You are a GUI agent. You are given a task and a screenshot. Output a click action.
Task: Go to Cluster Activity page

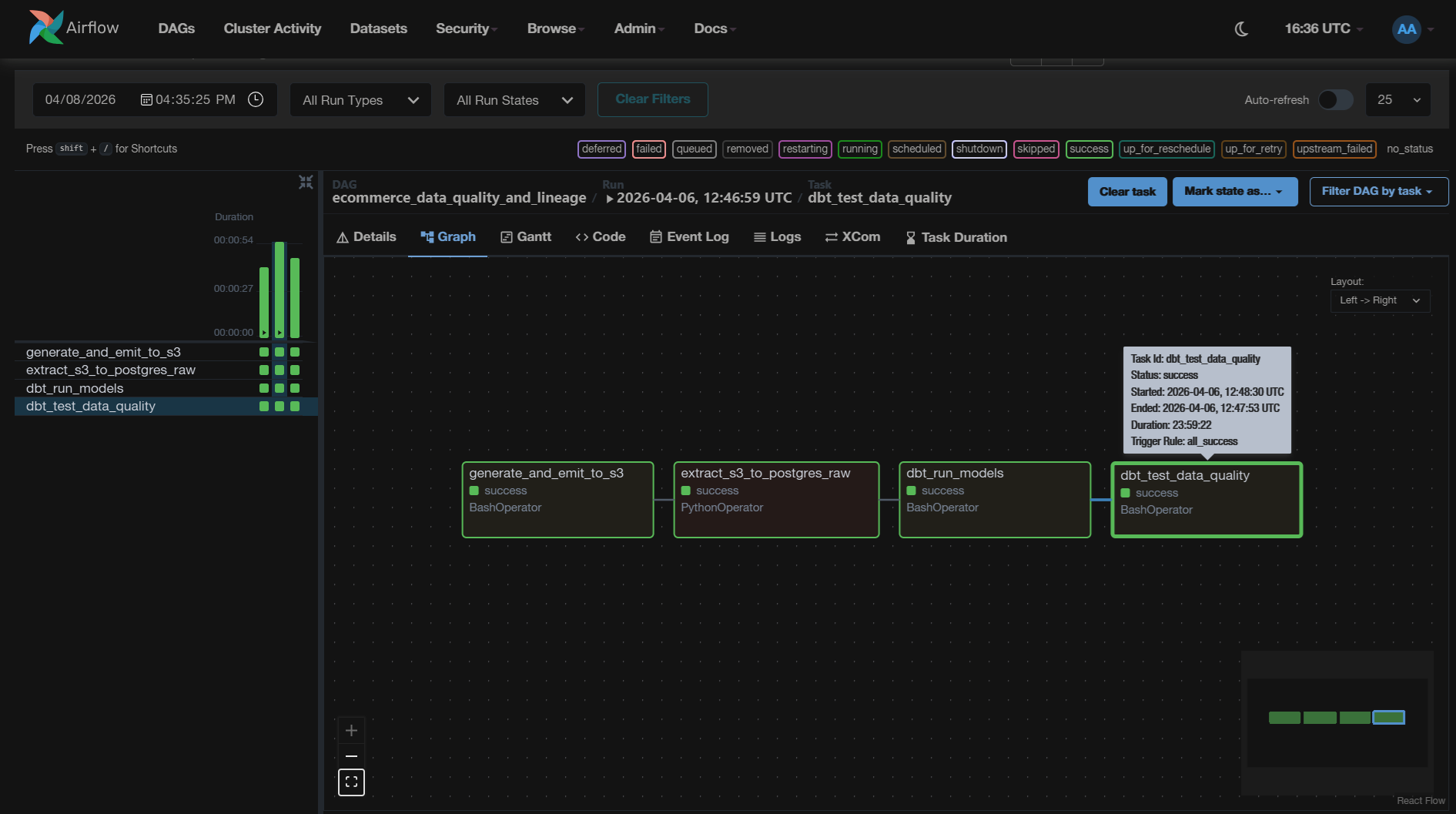[x=273, y=28]
